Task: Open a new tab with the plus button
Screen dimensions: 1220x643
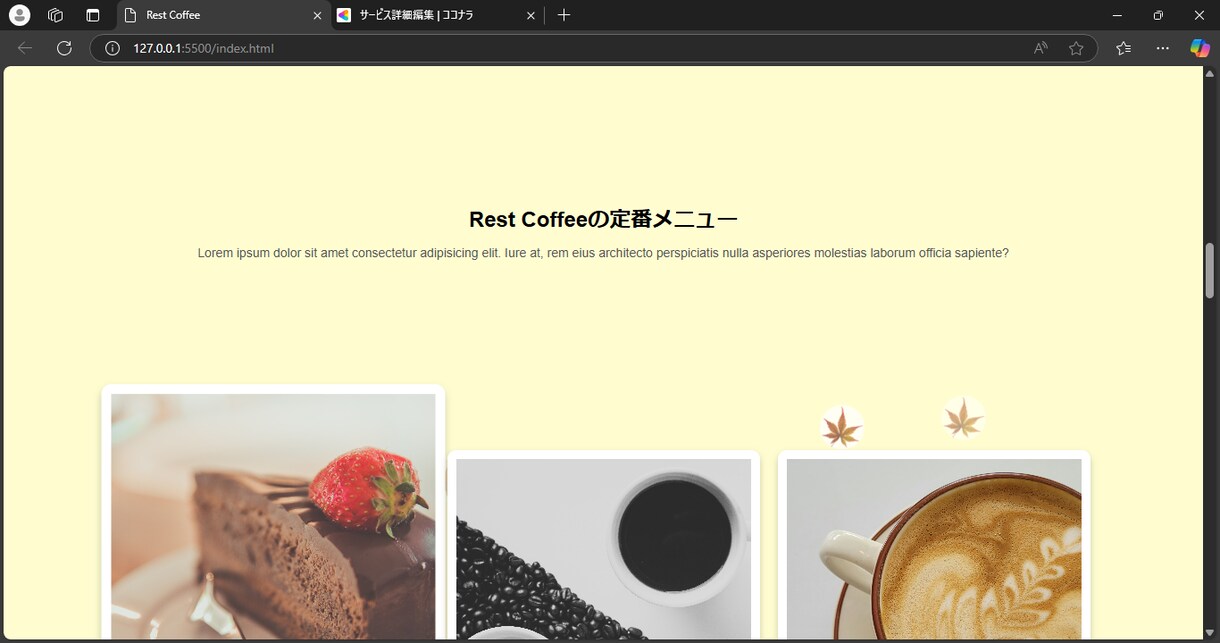Action: click(564, 15)
